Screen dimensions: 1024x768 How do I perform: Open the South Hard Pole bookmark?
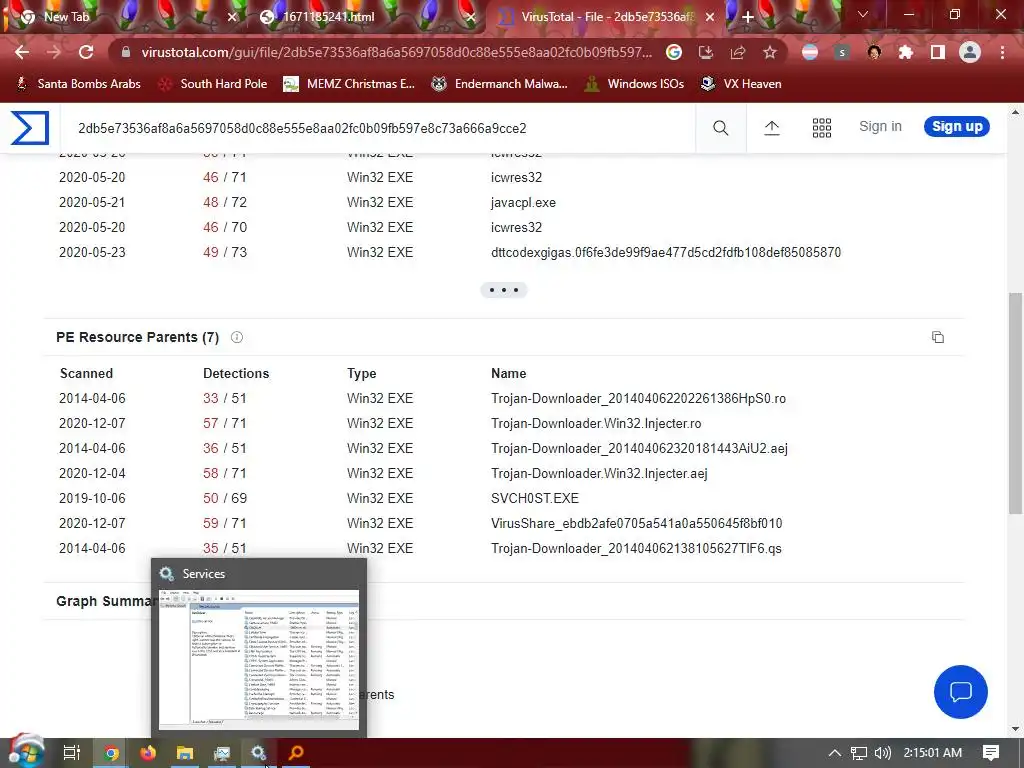[214, 84]
